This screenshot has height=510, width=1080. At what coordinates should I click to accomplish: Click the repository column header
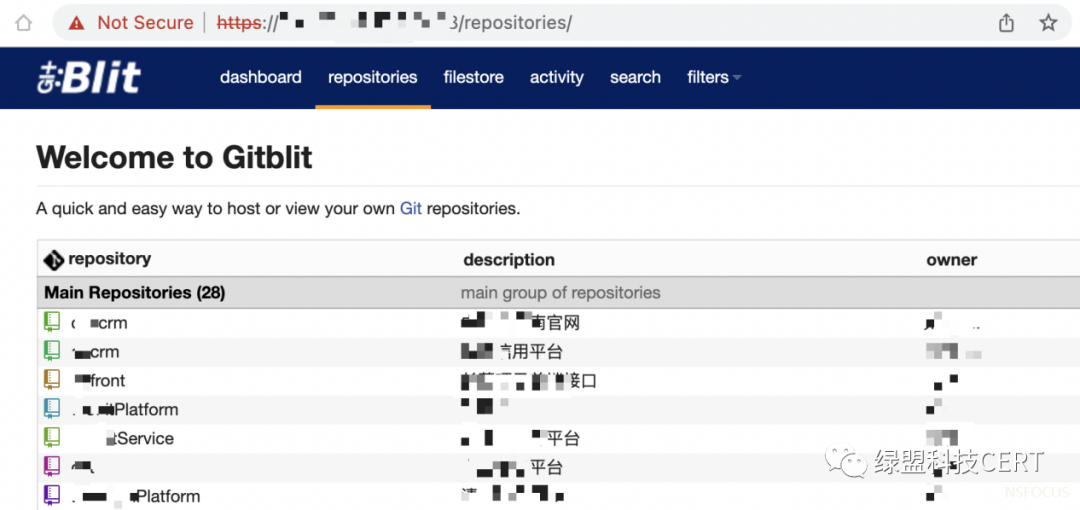click(110, 259)
